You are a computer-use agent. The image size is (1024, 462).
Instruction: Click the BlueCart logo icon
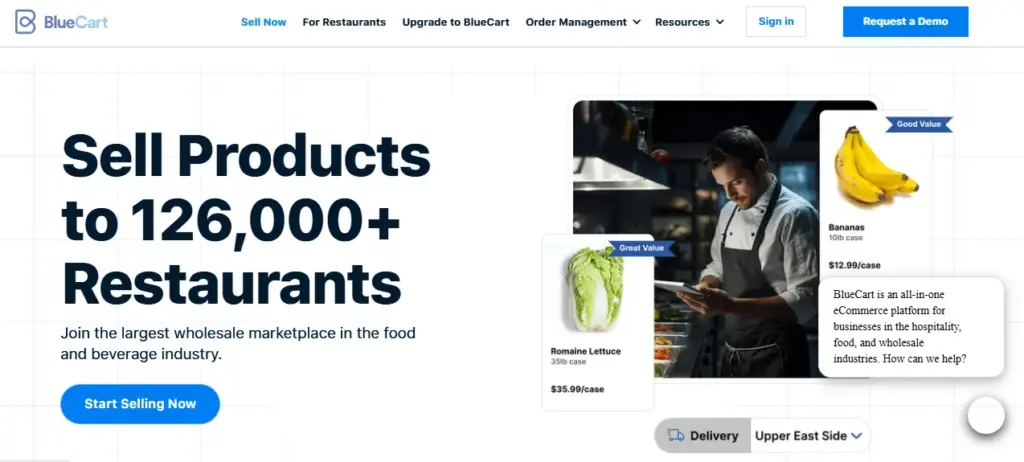(25, 22)
